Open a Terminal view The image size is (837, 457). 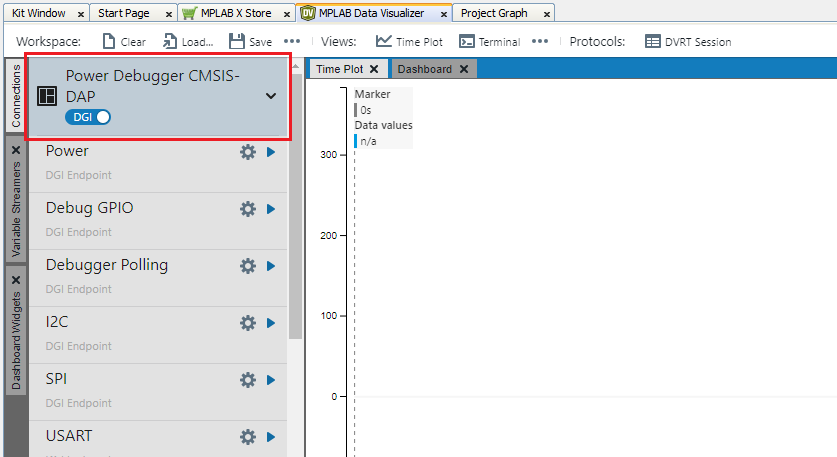(x=489, y=42)
